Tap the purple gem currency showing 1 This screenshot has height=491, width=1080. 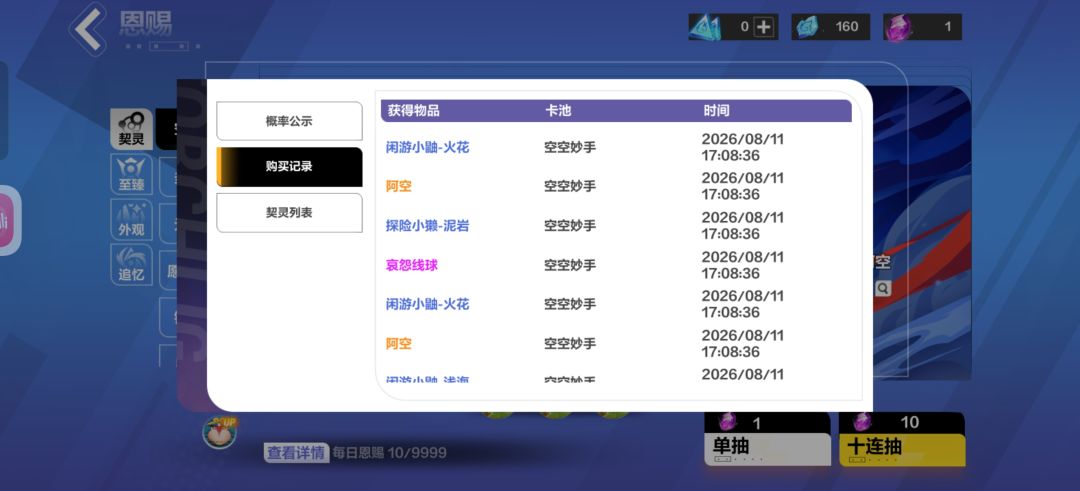[x=922, y=27]
